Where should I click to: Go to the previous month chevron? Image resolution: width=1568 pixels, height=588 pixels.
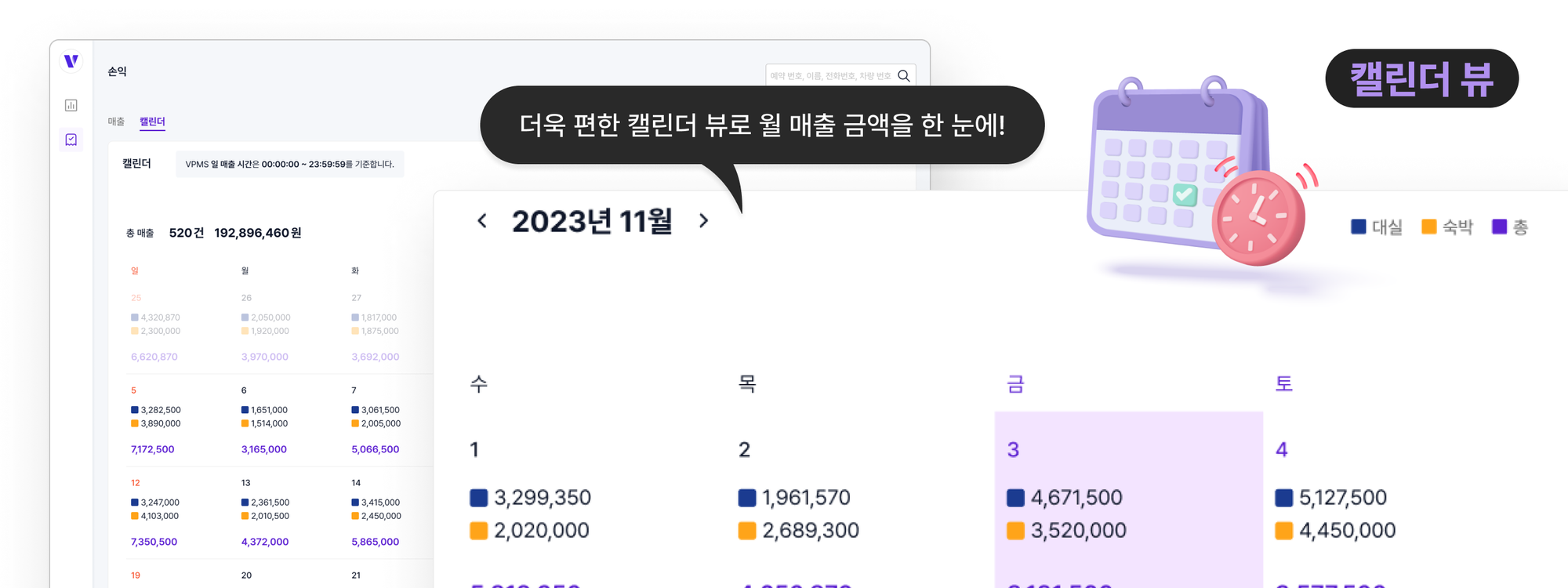pyautogui.click(x=482, y=221)
